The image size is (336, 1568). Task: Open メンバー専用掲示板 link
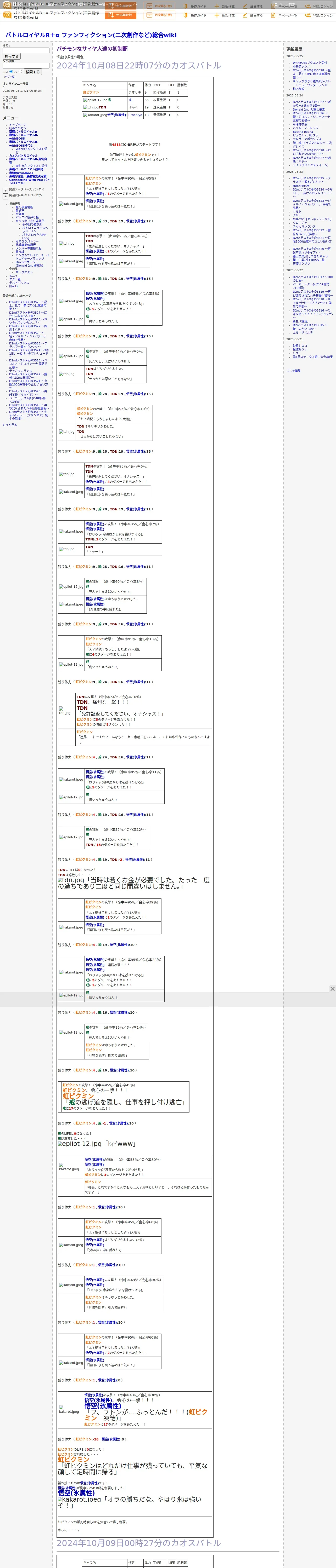tap(29, 248)
